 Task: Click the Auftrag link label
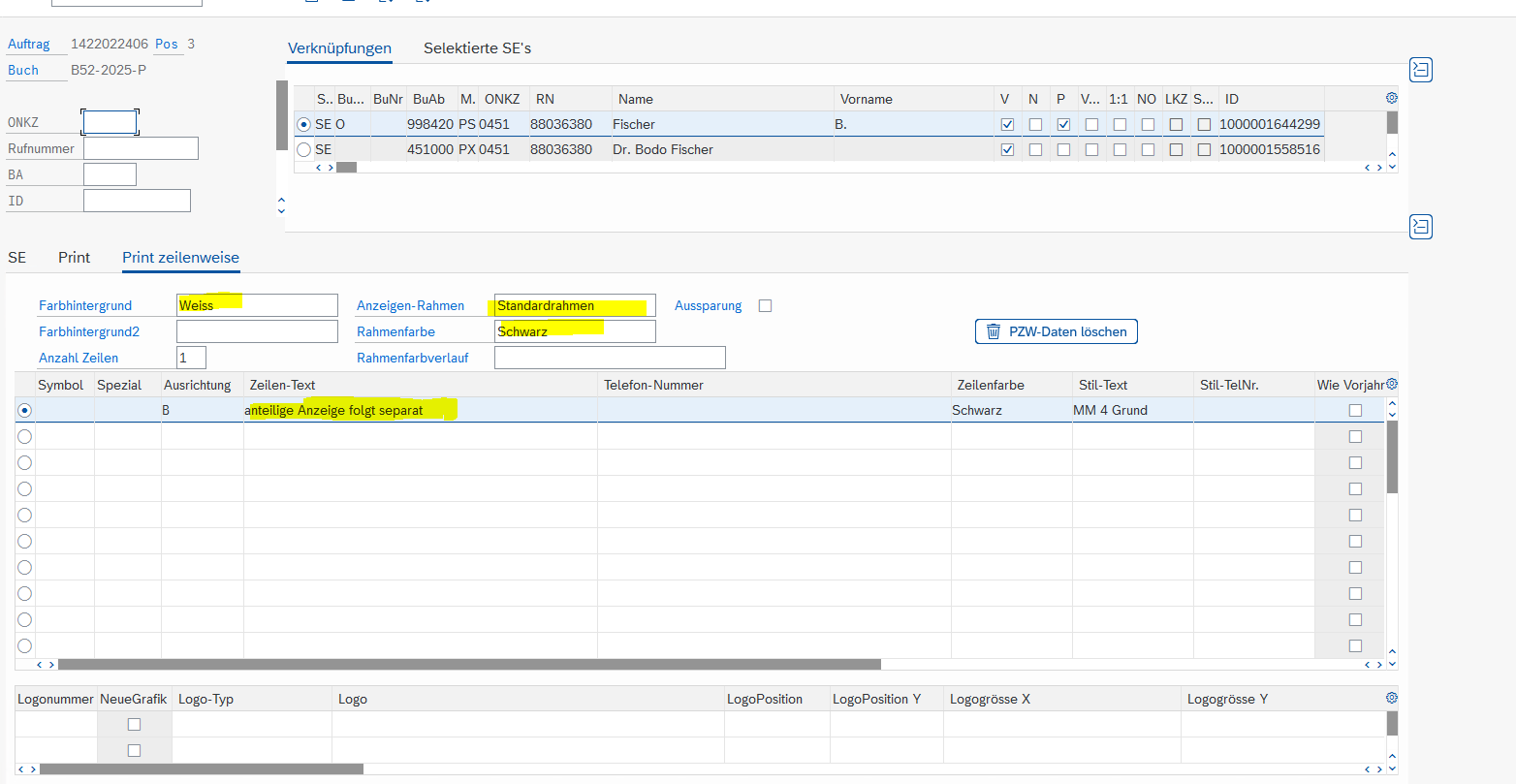[29, 44]
